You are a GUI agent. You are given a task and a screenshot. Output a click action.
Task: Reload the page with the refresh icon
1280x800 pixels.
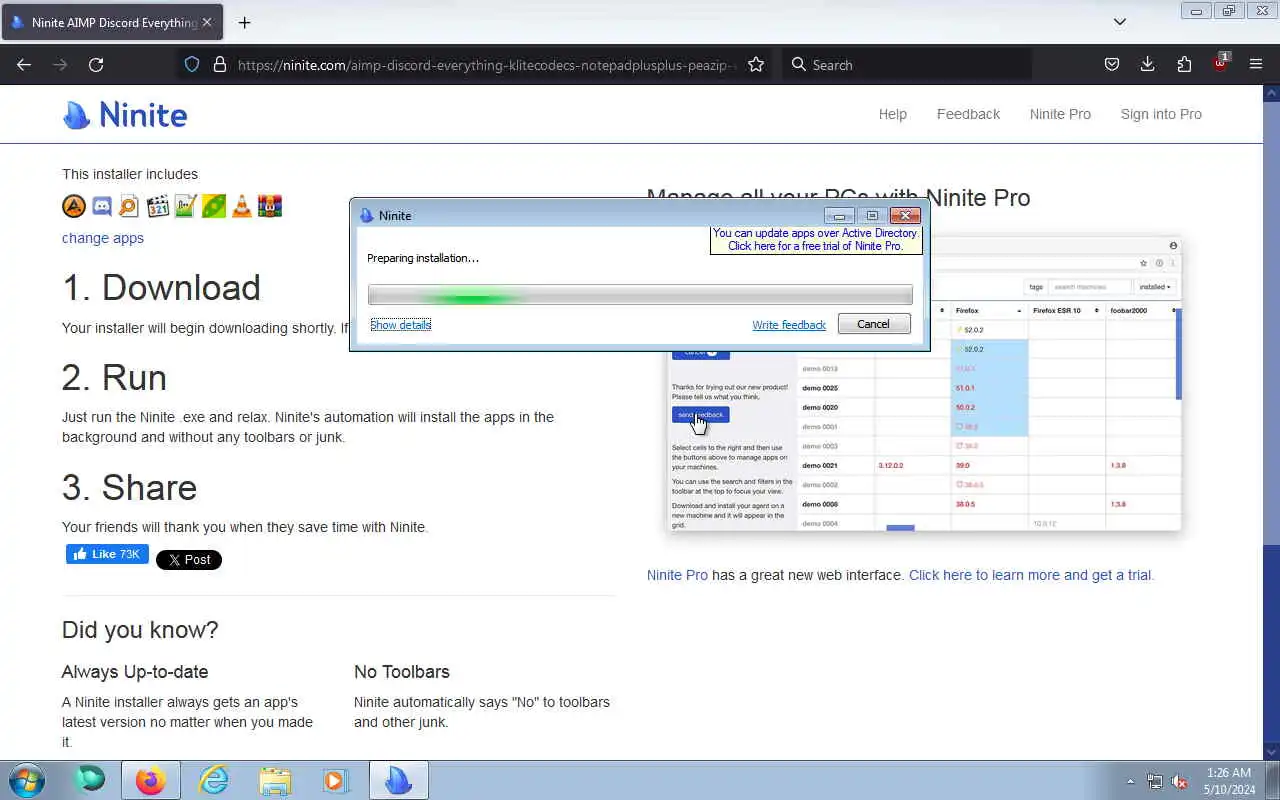point(96,64)
